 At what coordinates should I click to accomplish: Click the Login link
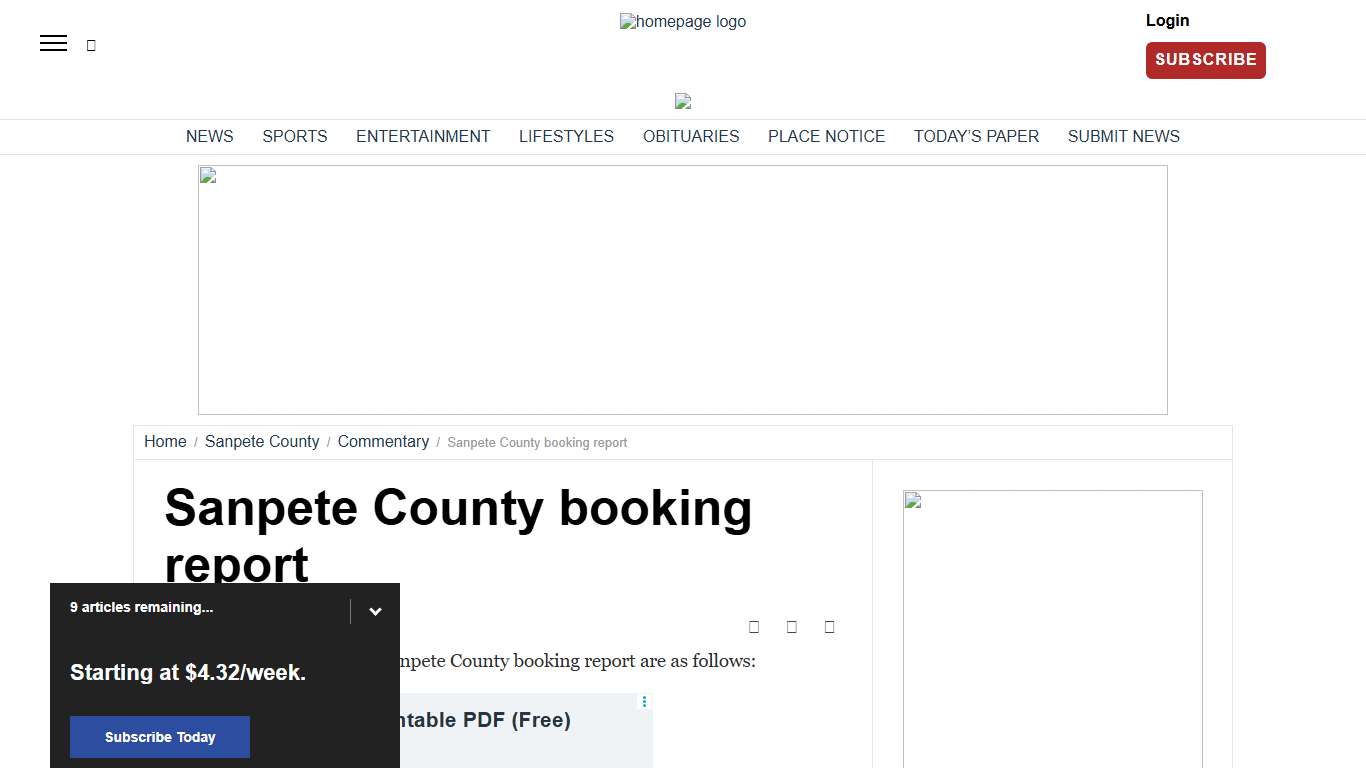tap(1167, 20)
